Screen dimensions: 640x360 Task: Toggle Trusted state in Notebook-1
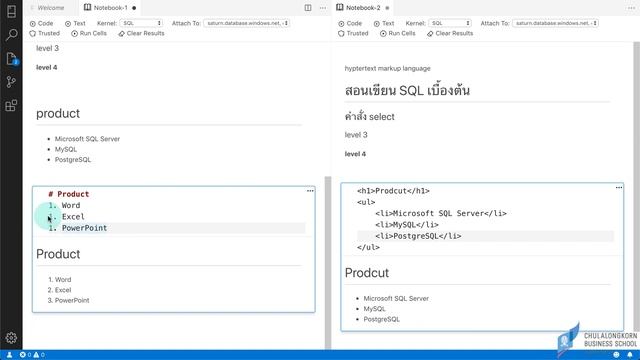pos(44,33)
